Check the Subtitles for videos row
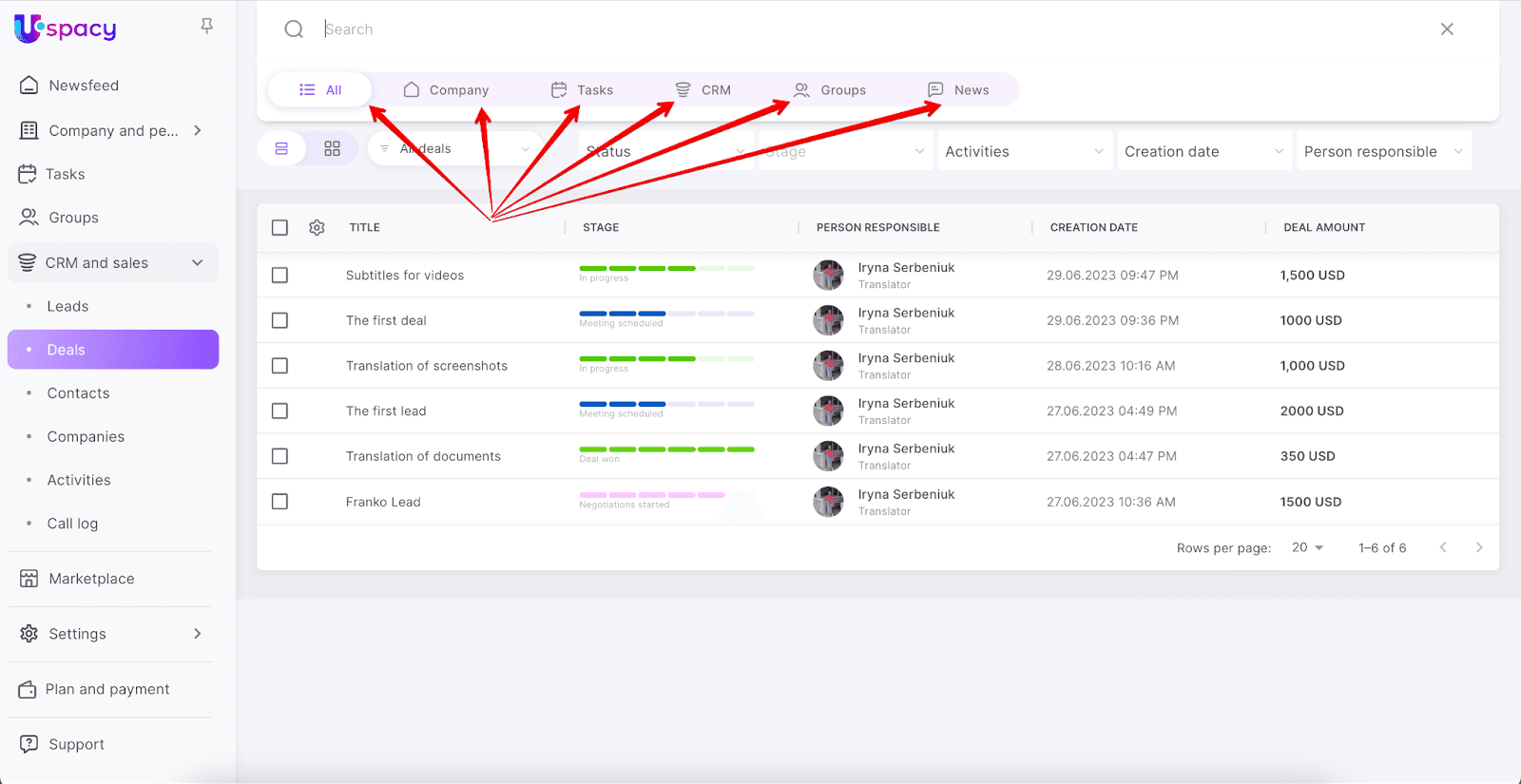 279,276
